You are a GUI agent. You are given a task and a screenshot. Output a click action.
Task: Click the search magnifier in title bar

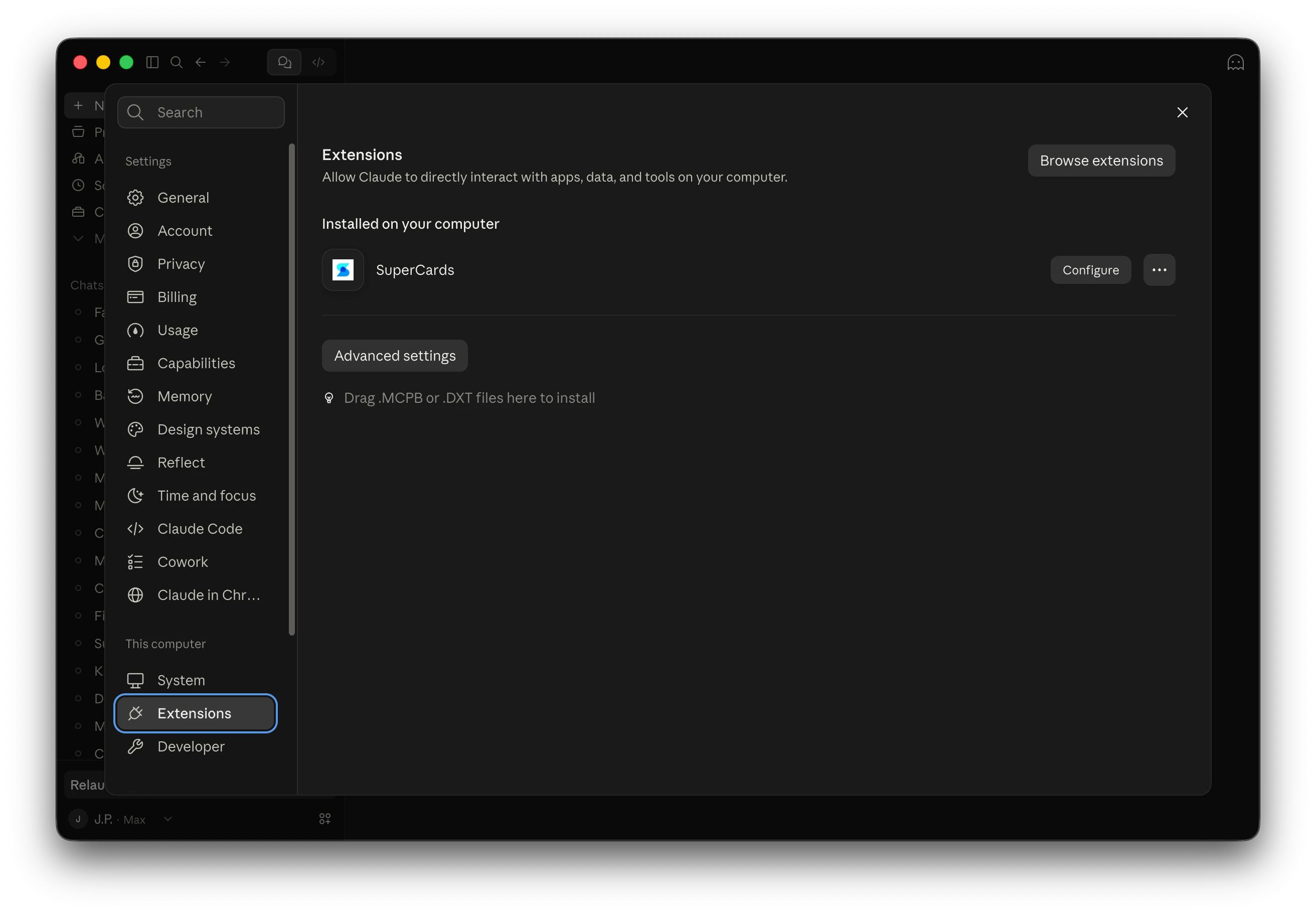(x=177, y=62)
